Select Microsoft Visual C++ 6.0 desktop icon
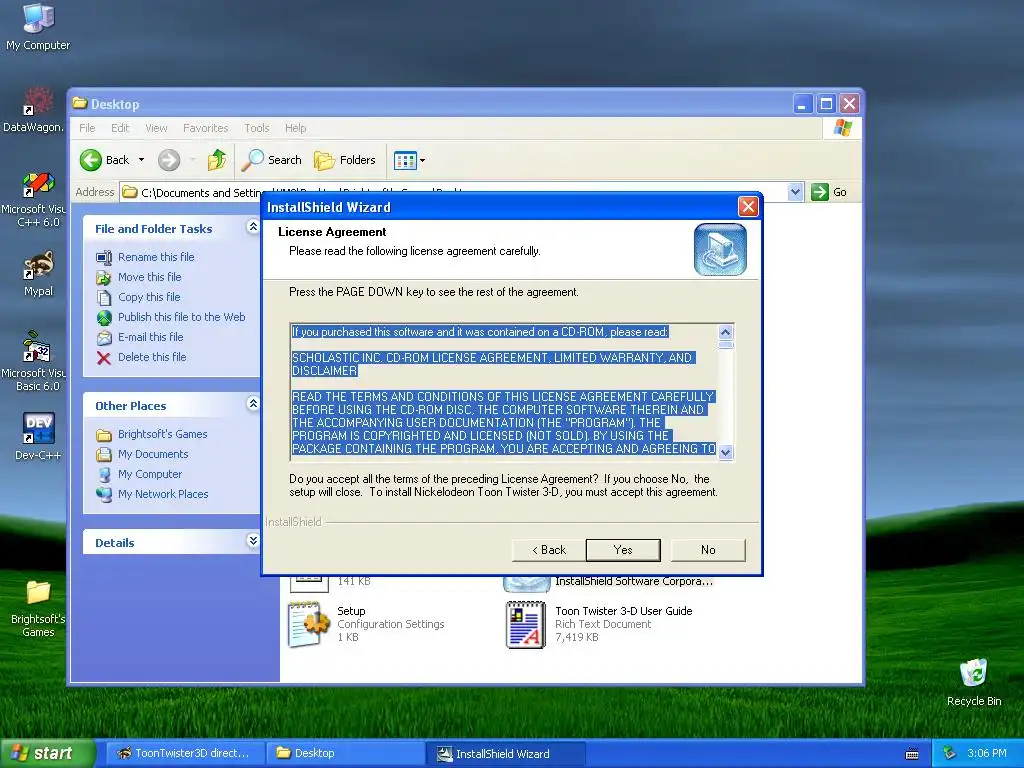The width and height of the screenshot is (1024, 768). coord(34,200)
